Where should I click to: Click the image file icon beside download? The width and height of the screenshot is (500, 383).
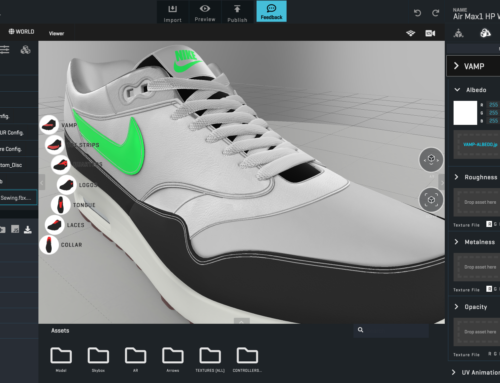pyautogui.click(x=15, y=229)
